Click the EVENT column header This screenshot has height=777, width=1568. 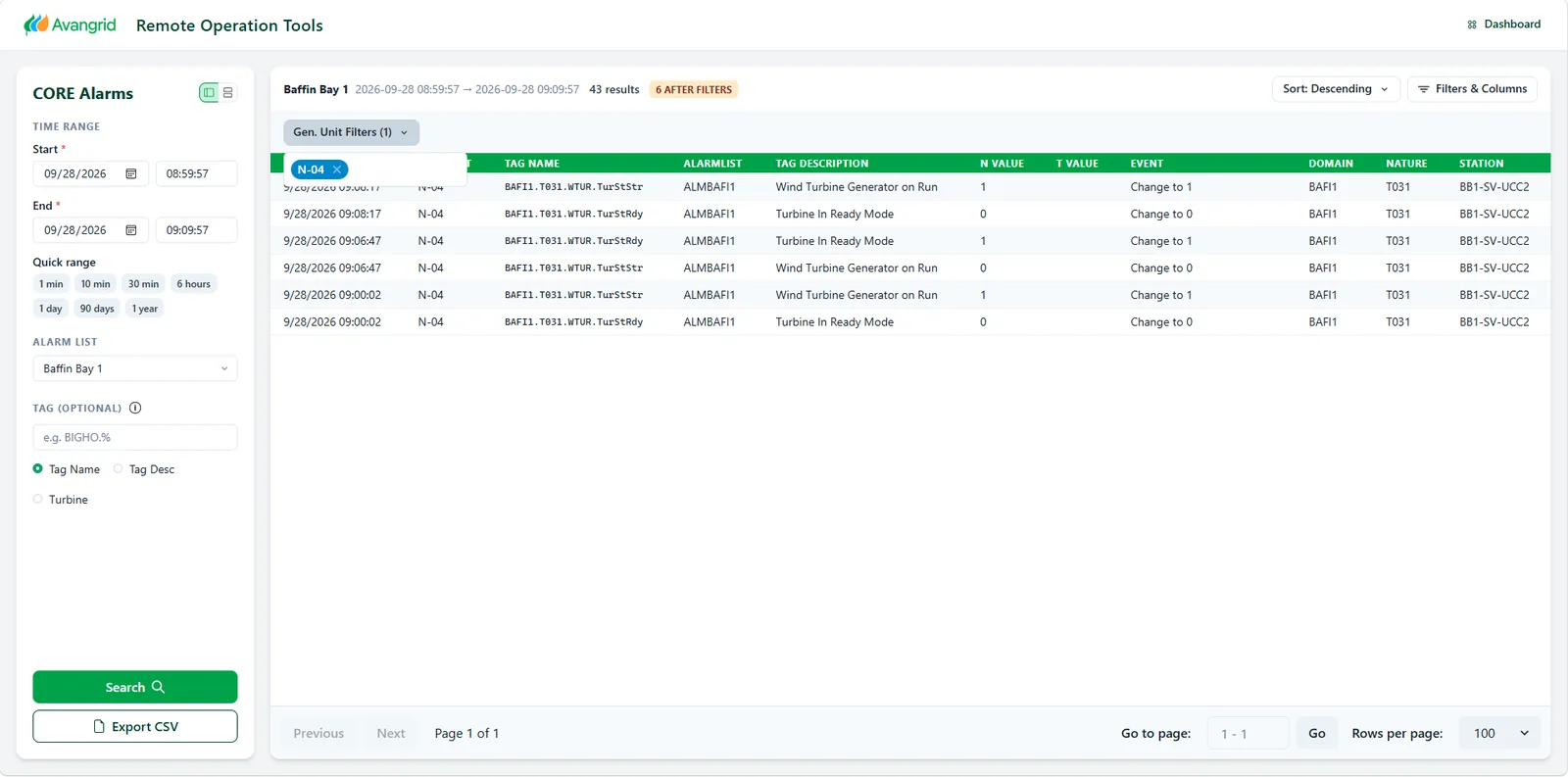1147,164
